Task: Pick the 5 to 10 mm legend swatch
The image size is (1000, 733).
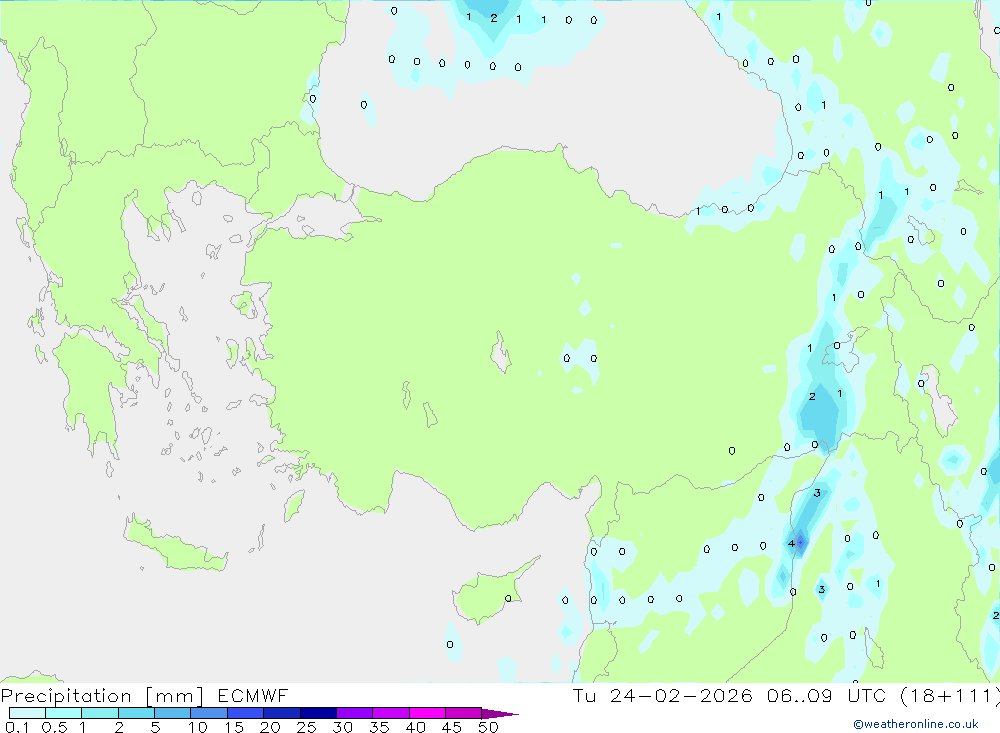Action: (173, 713)
